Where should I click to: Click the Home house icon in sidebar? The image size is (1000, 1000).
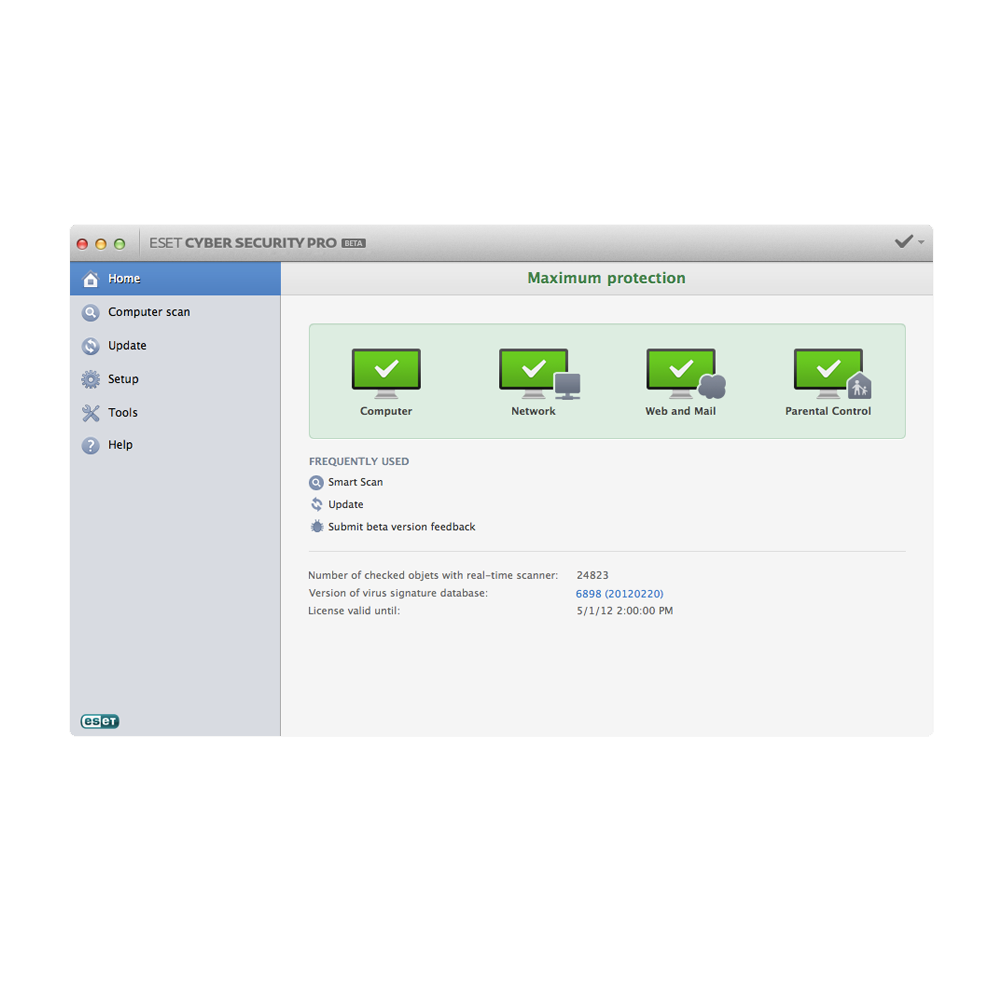coord(91,279)
